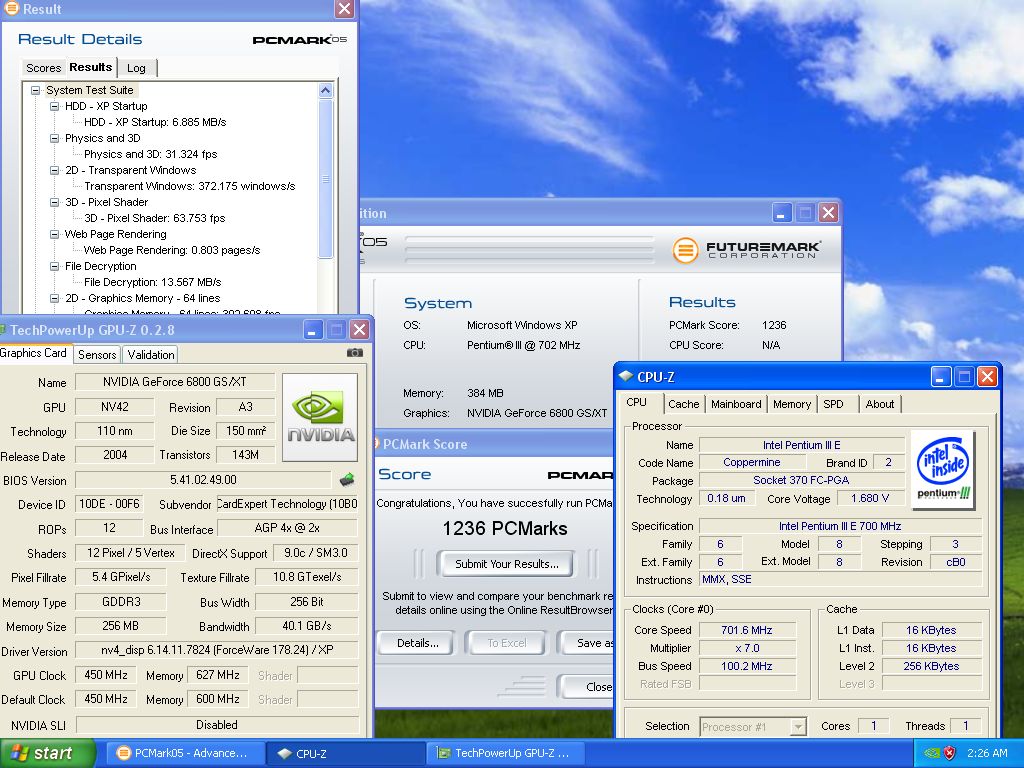Collapse 2D - Transparent Windows node

click(54, 170)
